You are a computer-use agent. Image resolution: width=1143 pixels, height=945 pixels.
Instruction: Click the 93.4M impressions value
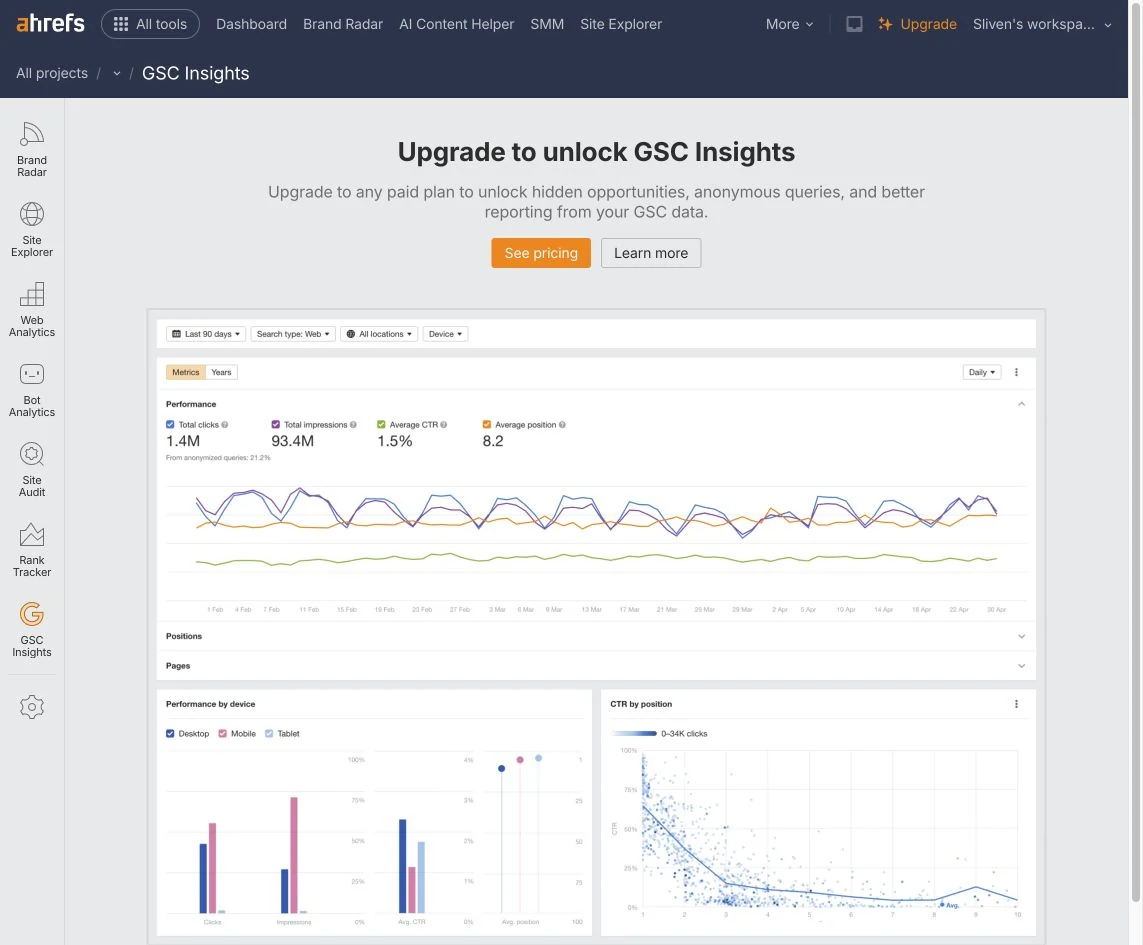pyautogui.click(x=292, y=441)
